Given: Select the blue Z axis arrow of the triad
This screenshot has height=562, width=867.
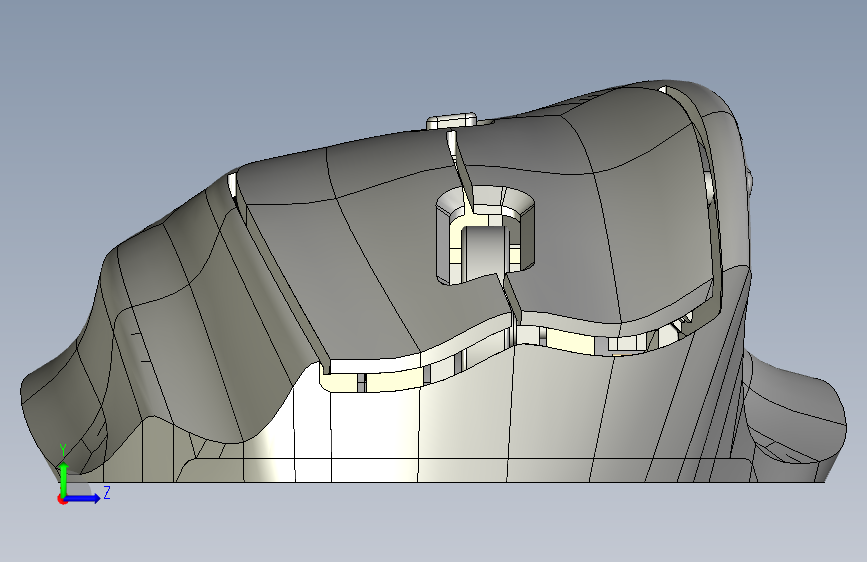Looking at the screenshot, I should [83, 498].
